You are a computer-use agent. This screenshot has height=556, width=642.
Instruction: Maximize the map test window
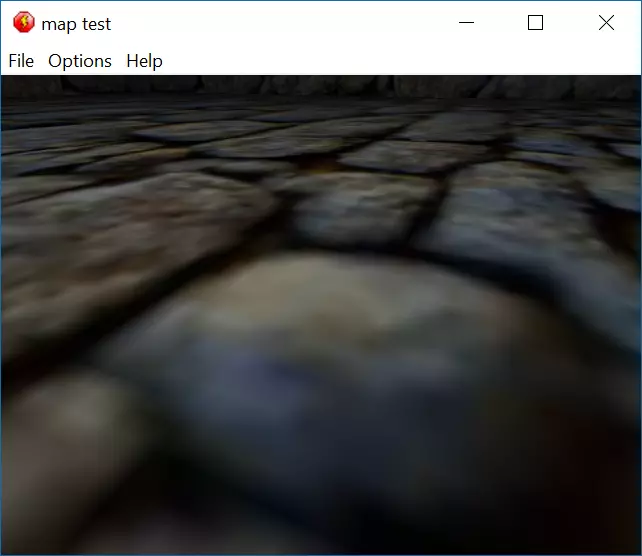(536, 23)
